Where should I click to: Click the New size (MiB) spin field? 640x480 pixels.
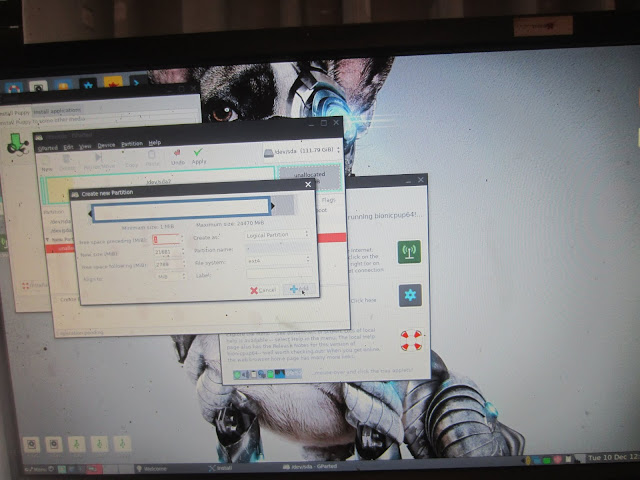pyautogui.click(x=169, y=252)
